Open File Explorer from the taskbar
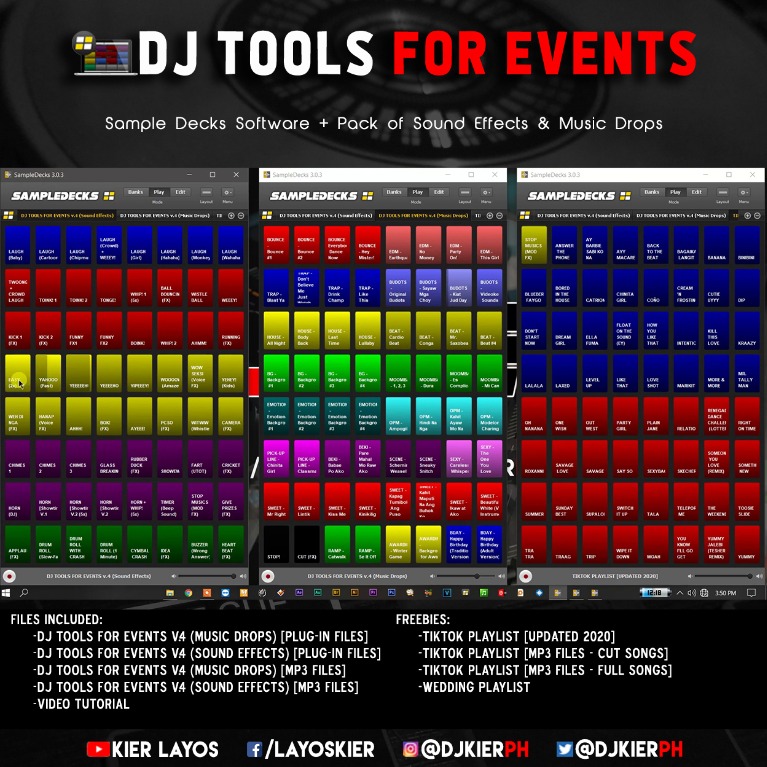 click(x=170, y=593)
